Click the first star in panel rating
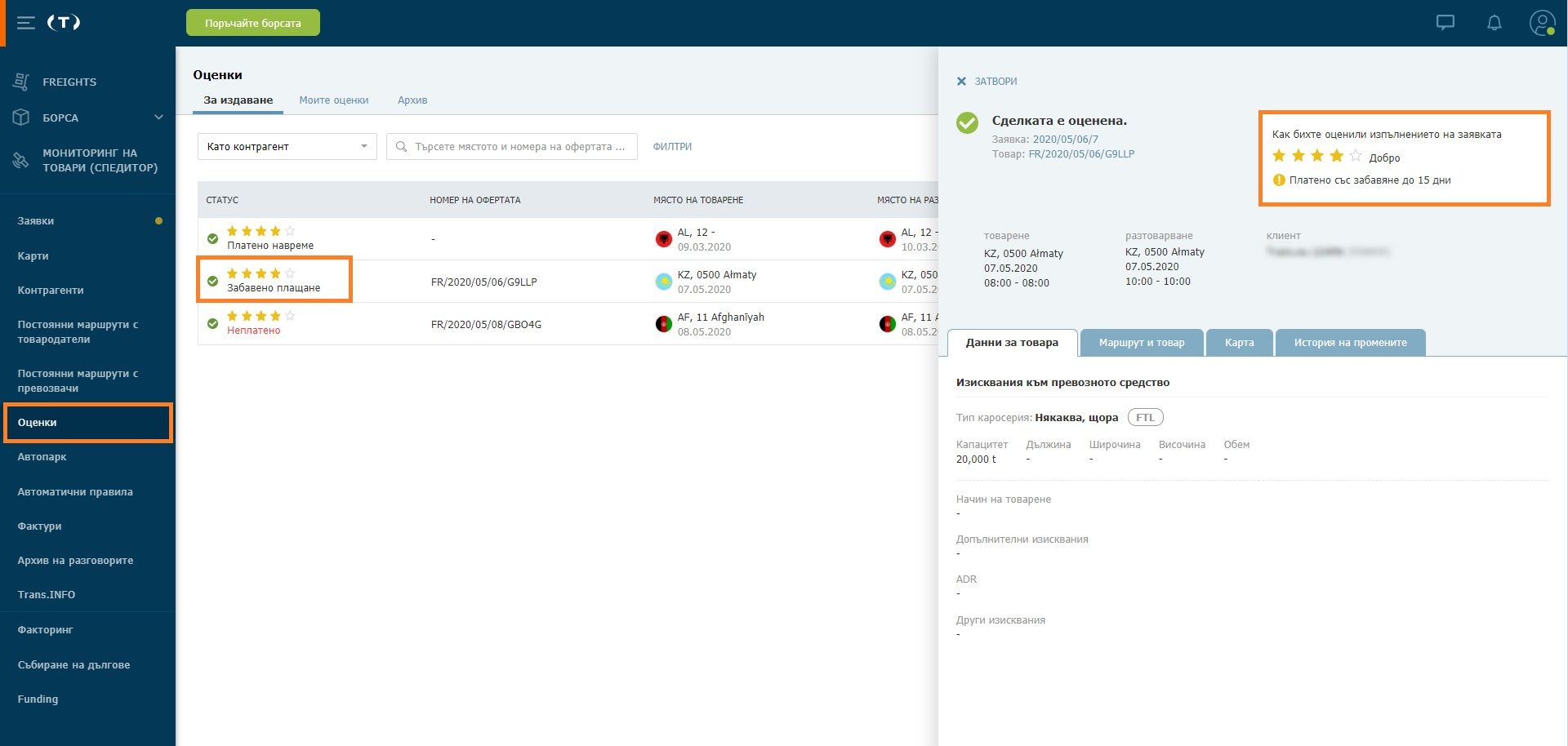Screen dimensions: 1568x746 click(x=1279, y=156)
